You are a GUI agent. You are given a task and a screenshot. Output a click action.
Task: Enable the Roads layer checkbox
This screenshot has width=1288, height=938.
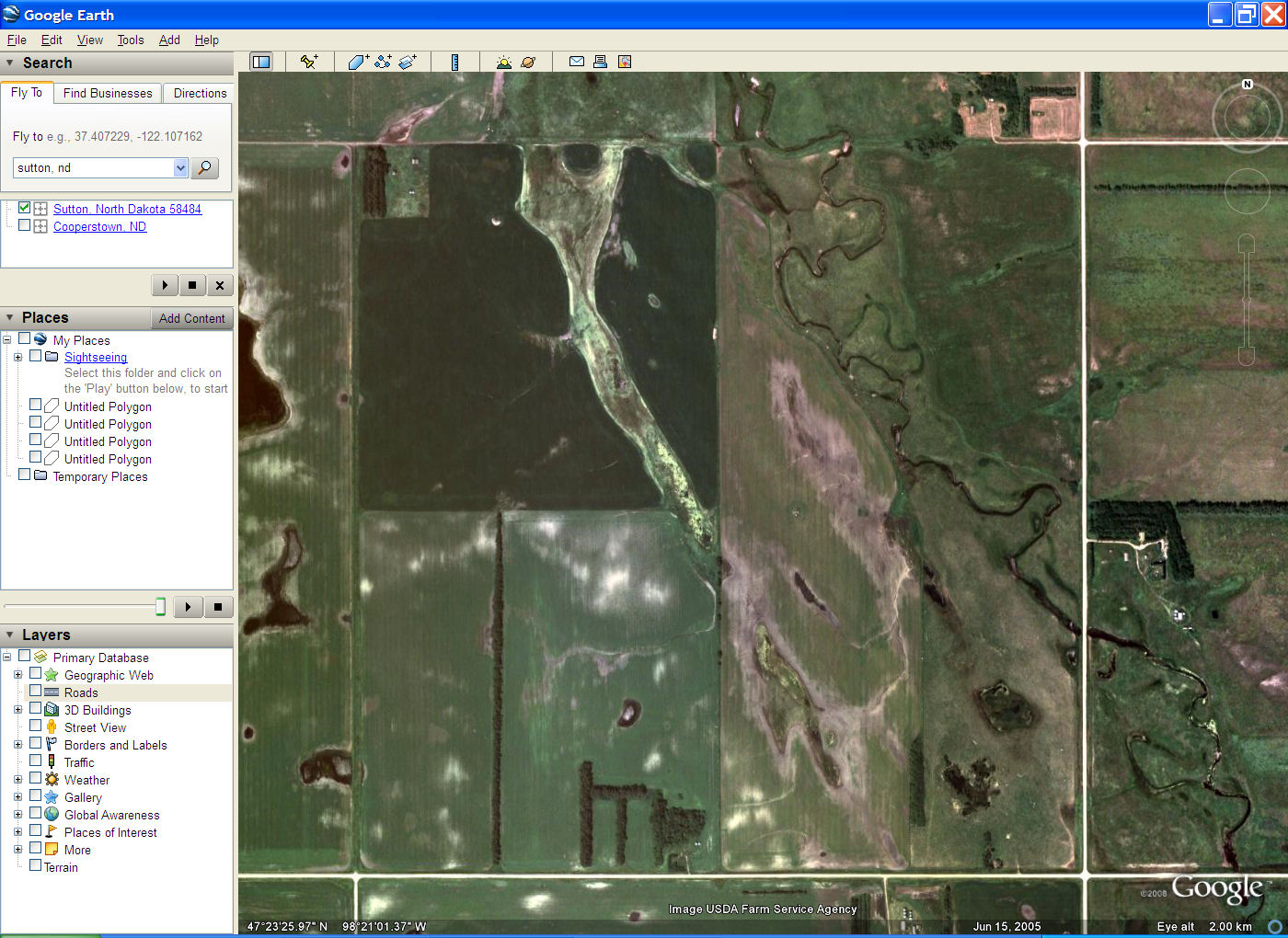click(x=36, y=691)
